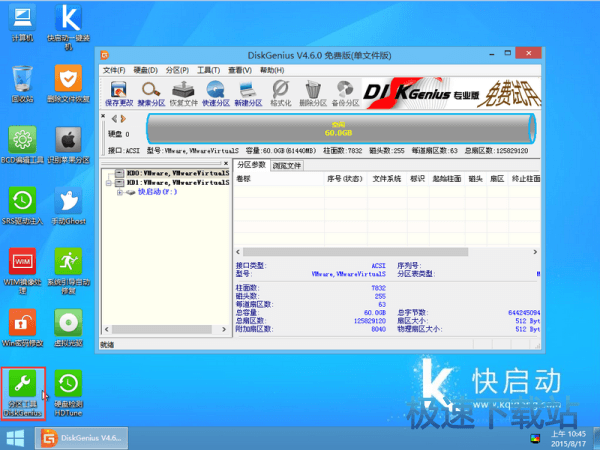Click the DiskGenius 专业版 free trial banner
Image resolution: width=600 pixels, height=450 pixels.
pos(452,92)
